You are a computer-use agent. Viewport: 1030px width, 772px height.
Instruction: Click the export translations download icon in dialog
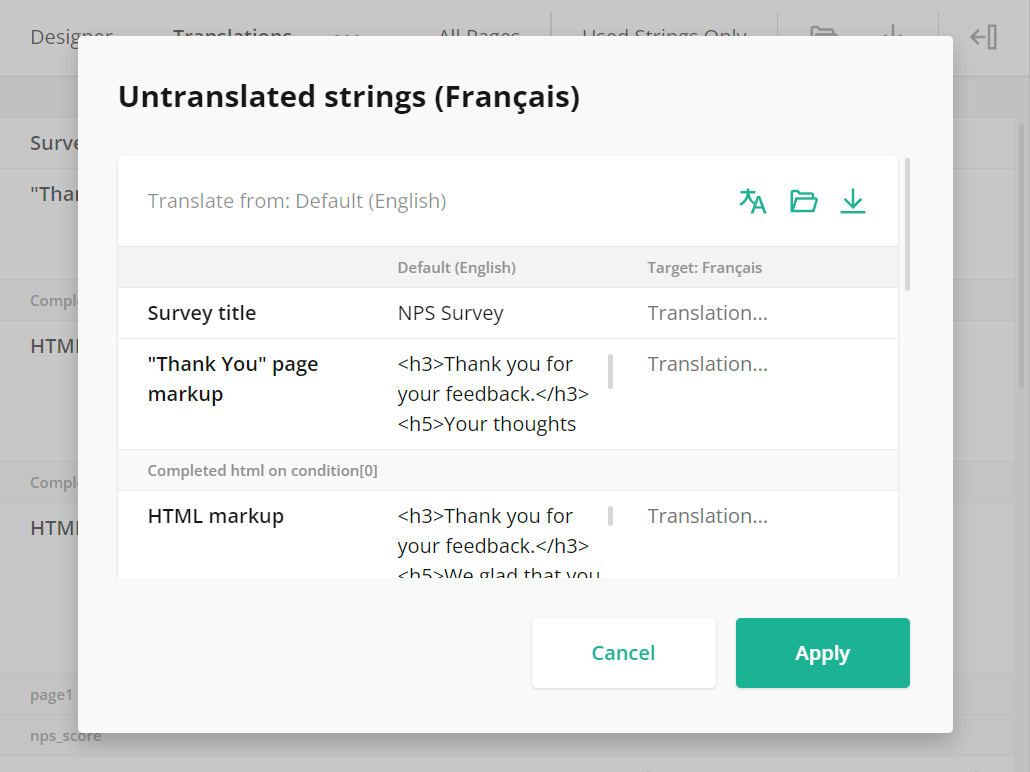pos(852,200)
